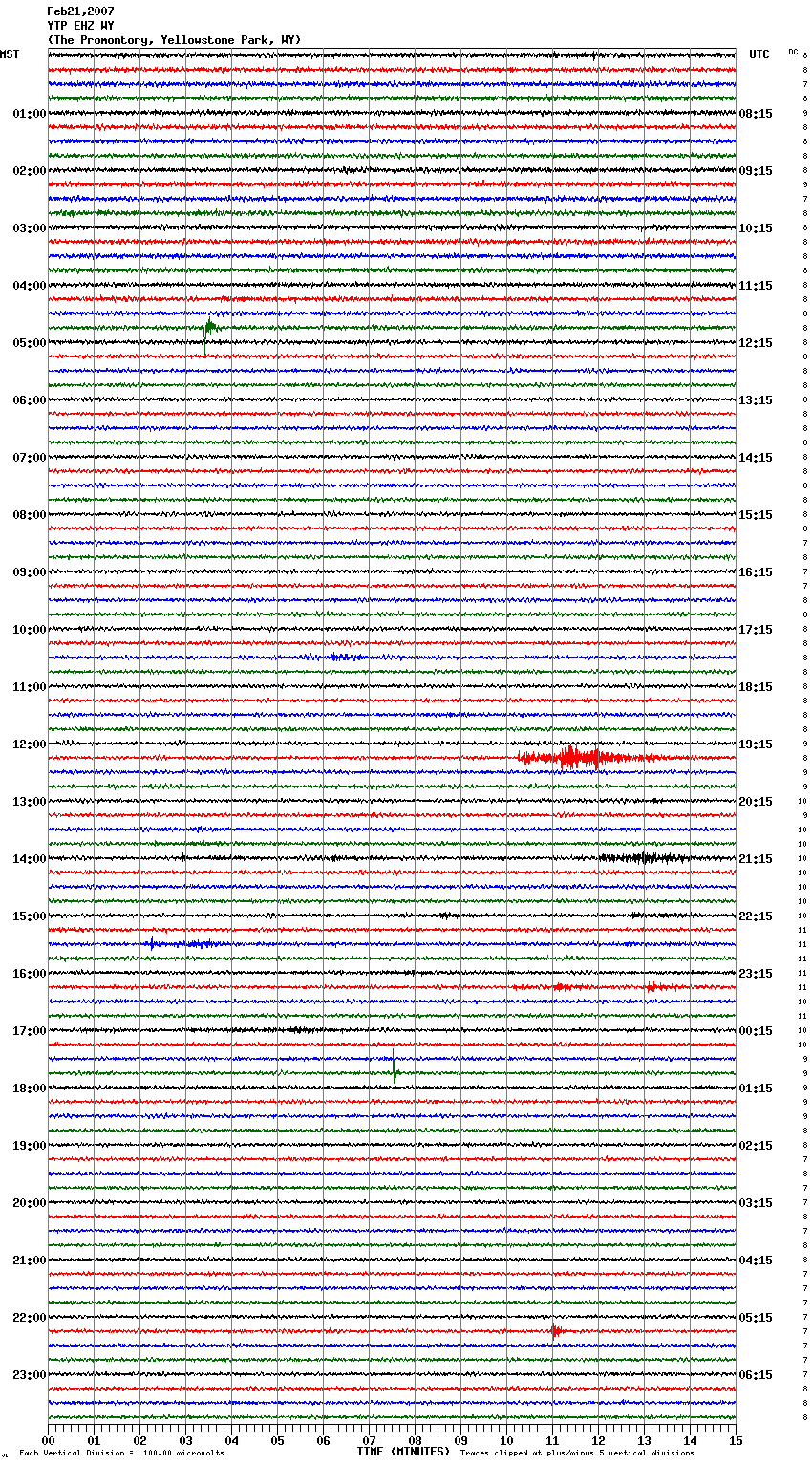Click the red spike on trace after 22:00
This screenshot has height=1466, width=812.
[x=555, y=1330]
